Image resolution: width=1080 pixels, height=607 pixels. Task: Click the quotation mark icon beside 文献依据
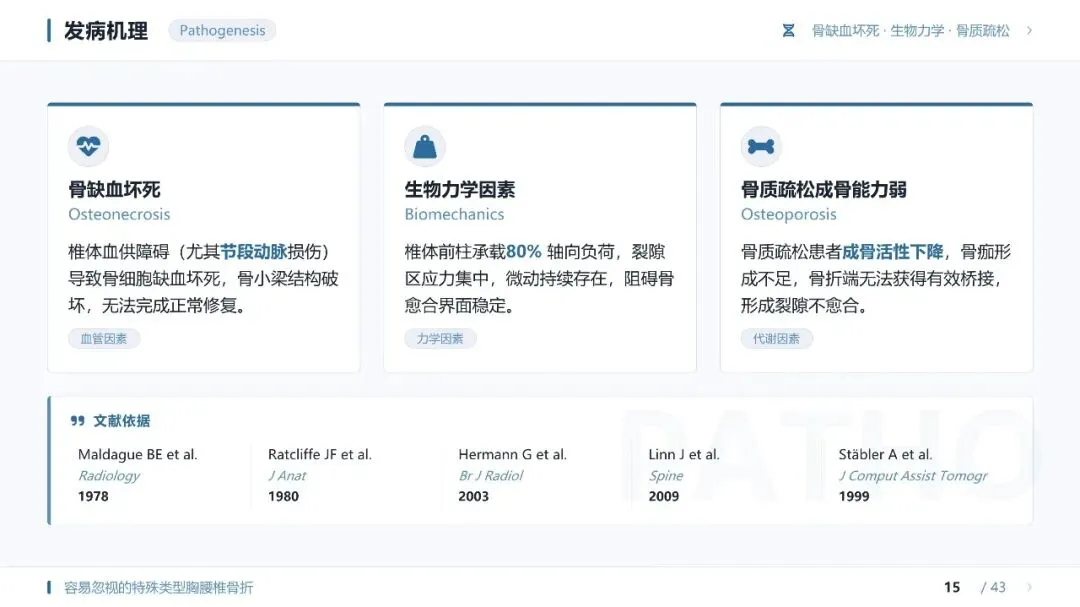(77, 420)
